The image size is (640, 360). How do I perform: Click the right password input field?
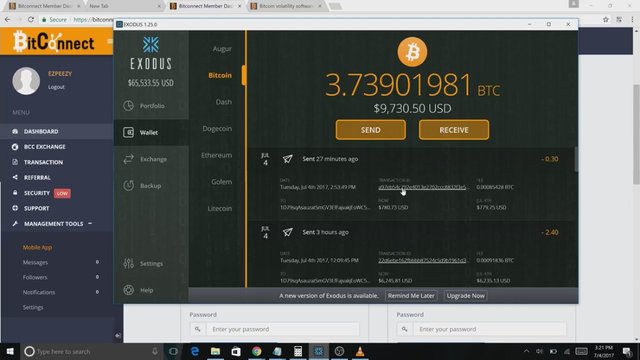pos(482,329)
